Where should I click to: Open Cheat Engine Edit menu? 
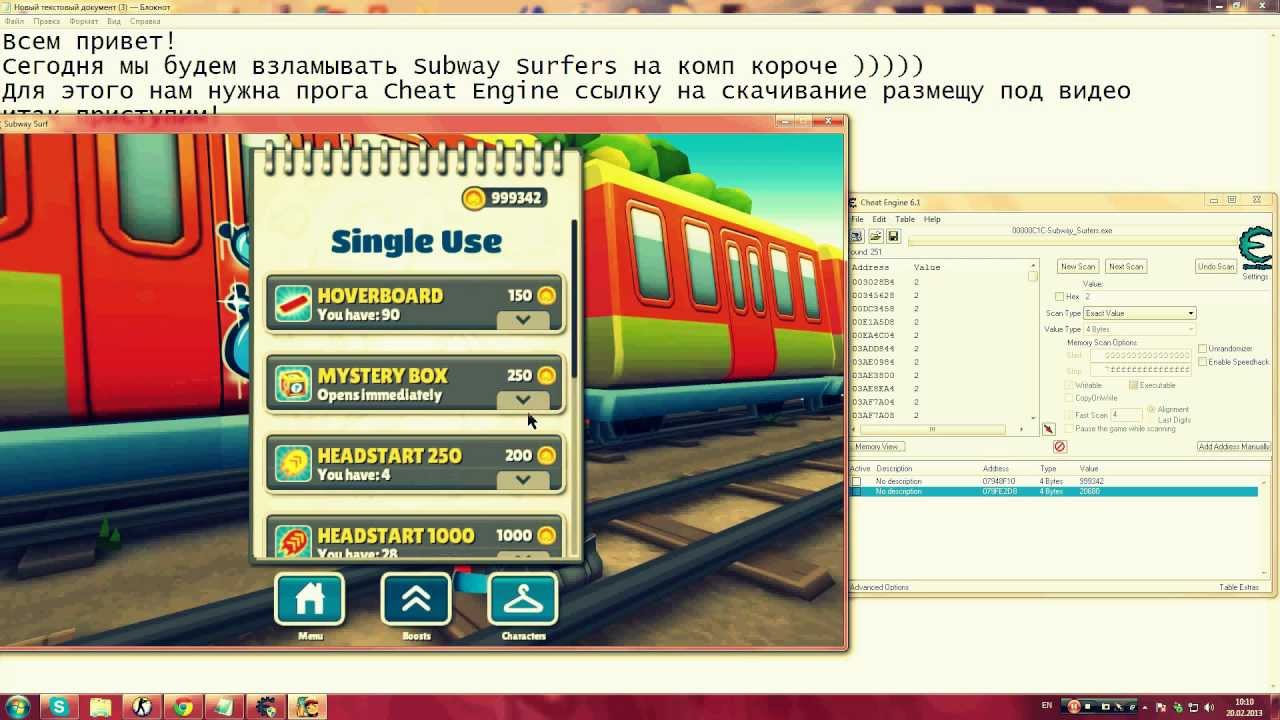tap(879, 219)
